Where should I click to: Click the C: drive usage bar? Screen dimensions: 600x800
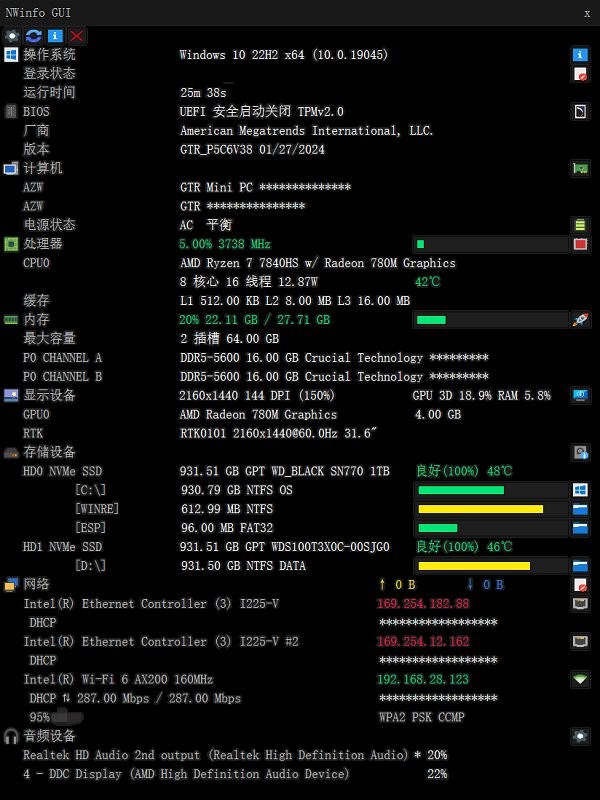point(490,490)
